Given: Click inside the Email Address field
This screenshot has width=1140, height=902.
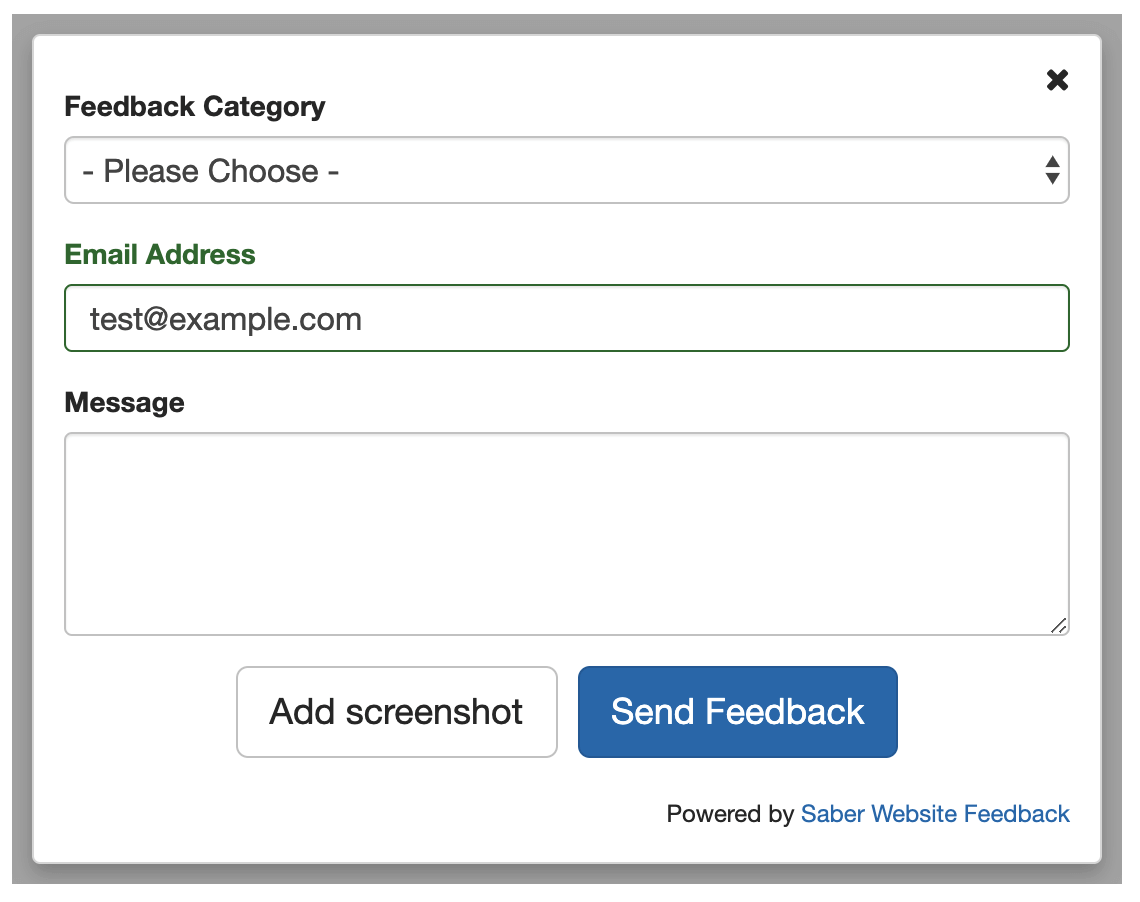Looking at the screenshot, I should (x=567, y=318).
